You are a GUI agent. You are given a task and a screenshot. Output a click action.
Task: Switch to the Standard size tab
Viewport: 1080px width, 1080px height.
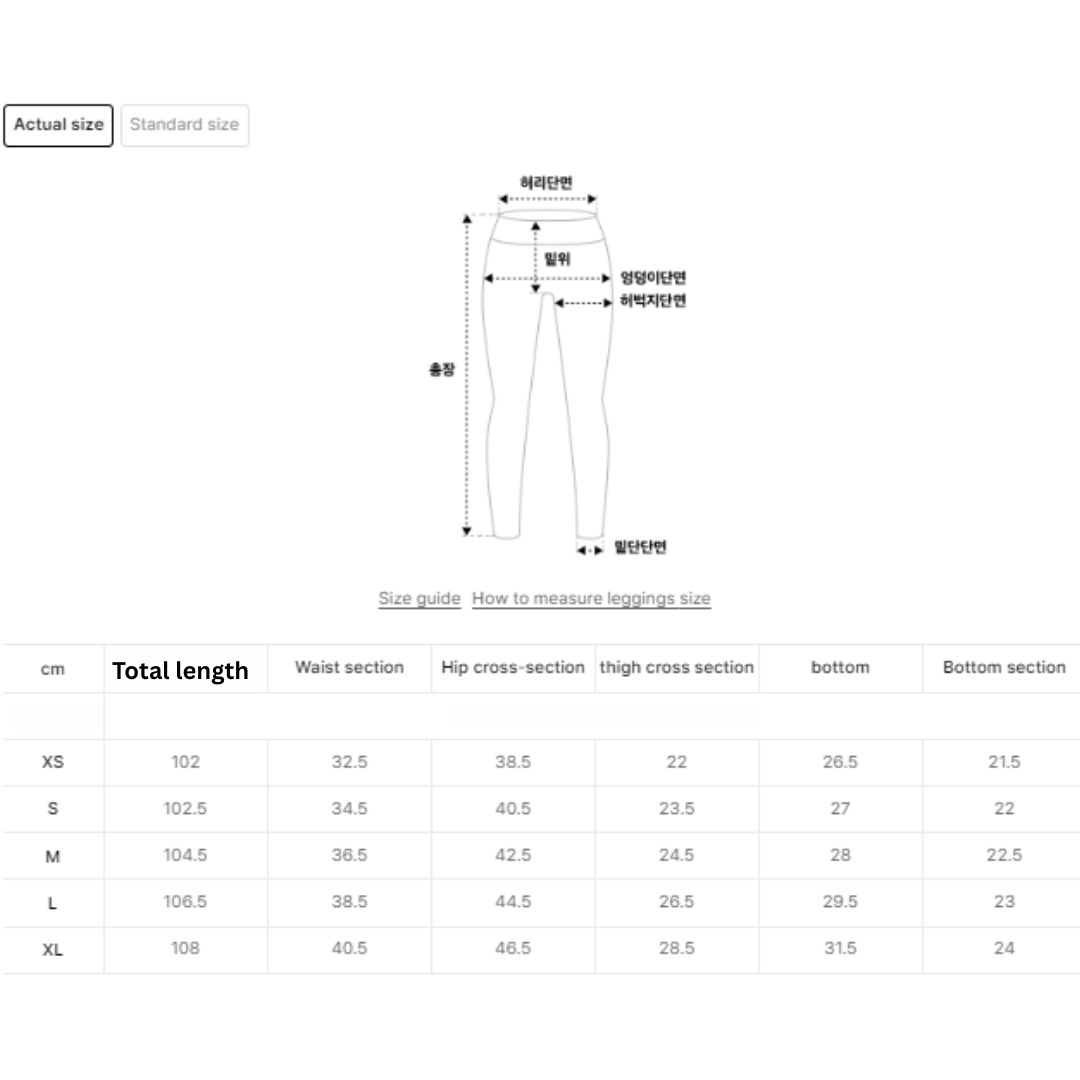(x=184, y=125)
